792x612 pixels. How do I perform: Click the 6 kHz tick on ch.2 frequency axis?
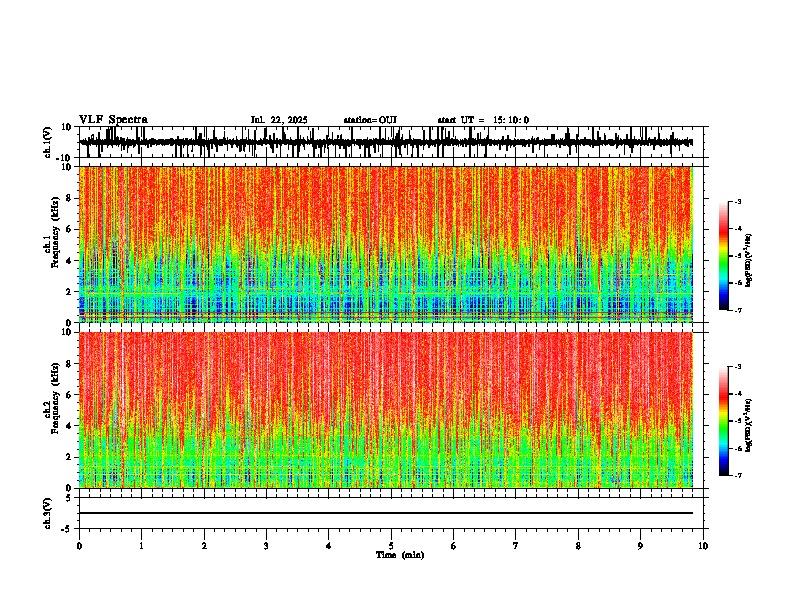click(x=69, y=394)
